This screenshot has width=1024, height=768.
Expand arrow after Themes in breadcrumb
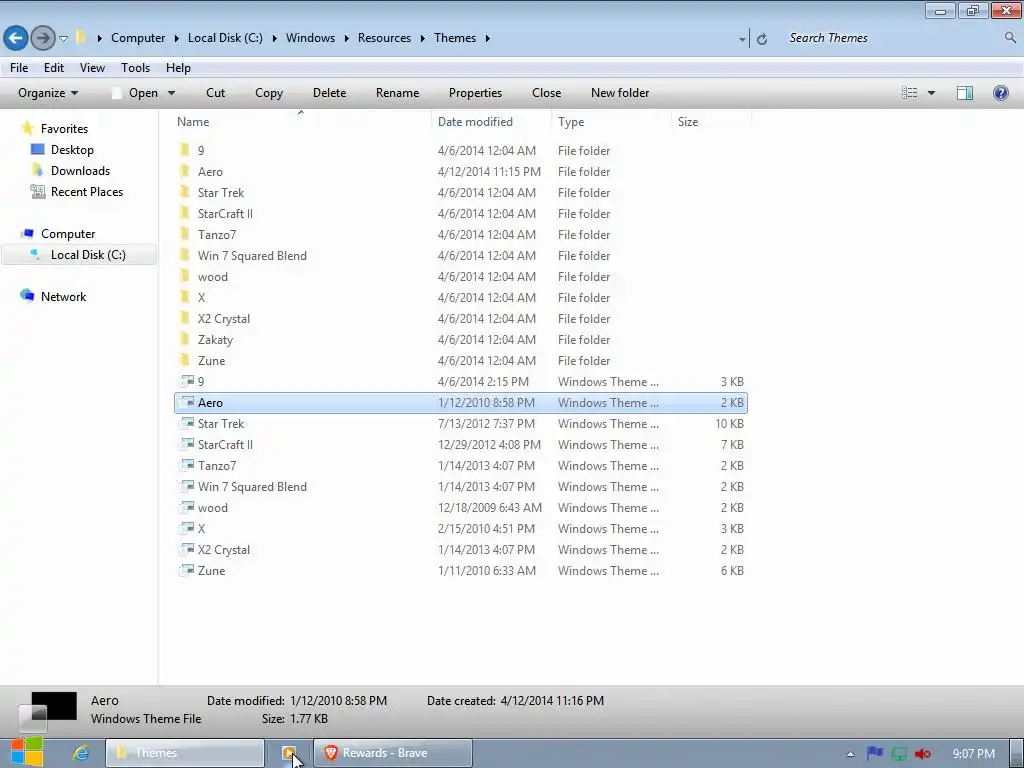coord(487,39)
